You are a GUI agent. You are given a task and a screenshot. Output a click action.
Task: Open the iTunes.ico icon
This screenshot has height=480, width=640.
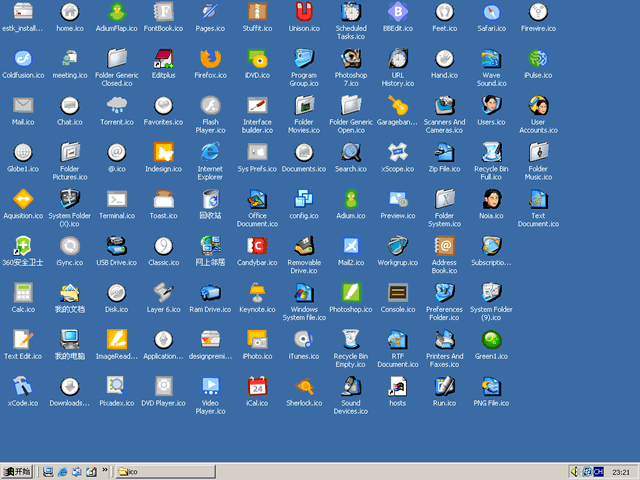pos(304,339)
